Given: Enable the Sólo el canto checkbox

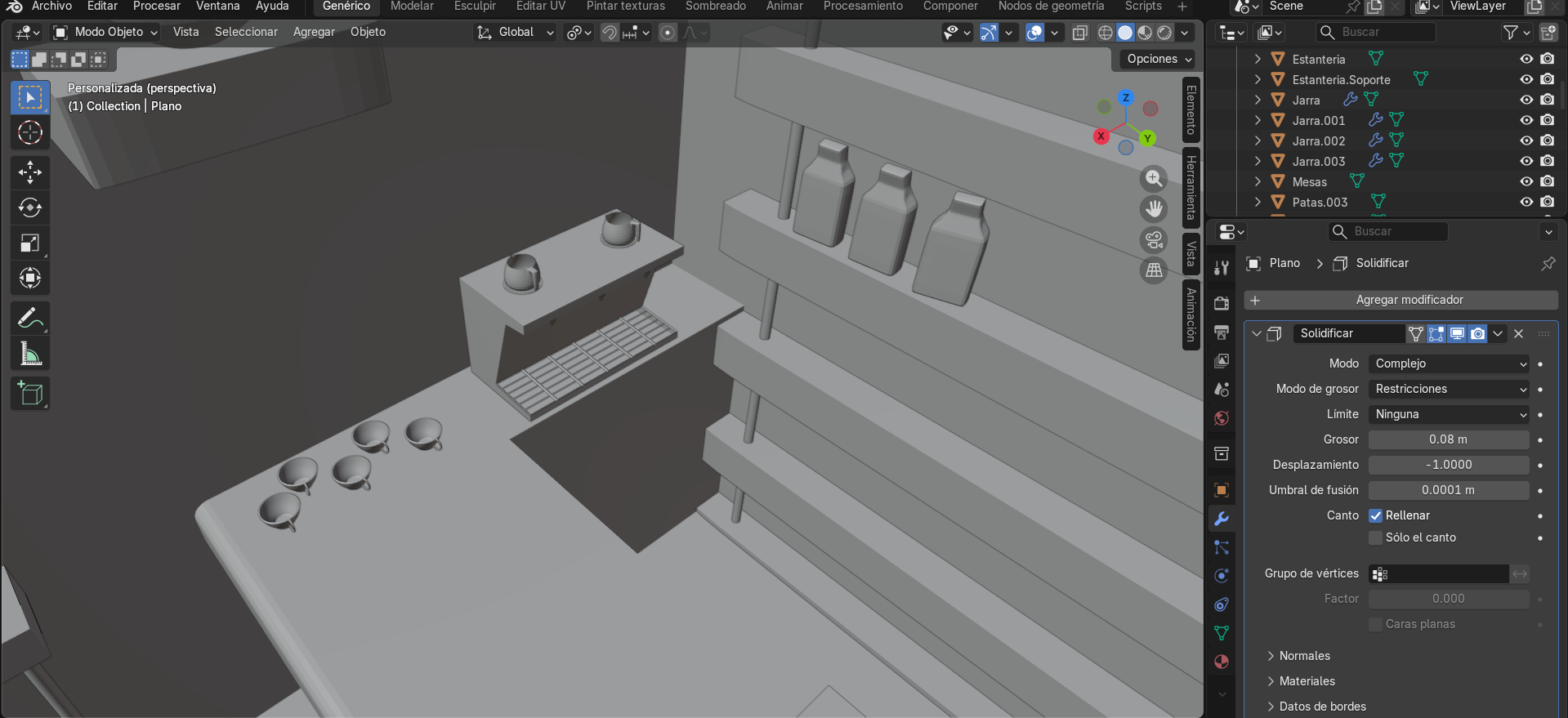Looking at the screenshot, I should point(1376,537).
